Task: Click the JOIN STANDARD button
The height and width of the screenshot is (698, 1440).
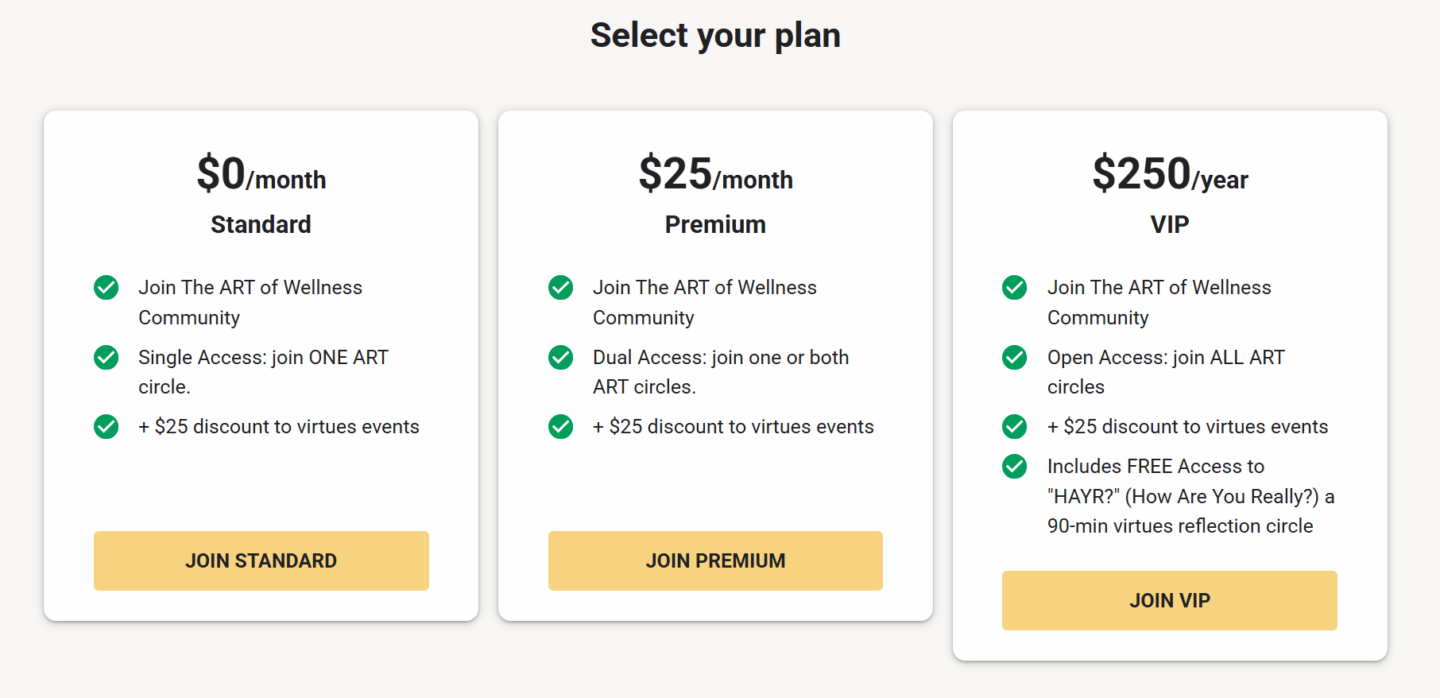Action: pos(261,561)
